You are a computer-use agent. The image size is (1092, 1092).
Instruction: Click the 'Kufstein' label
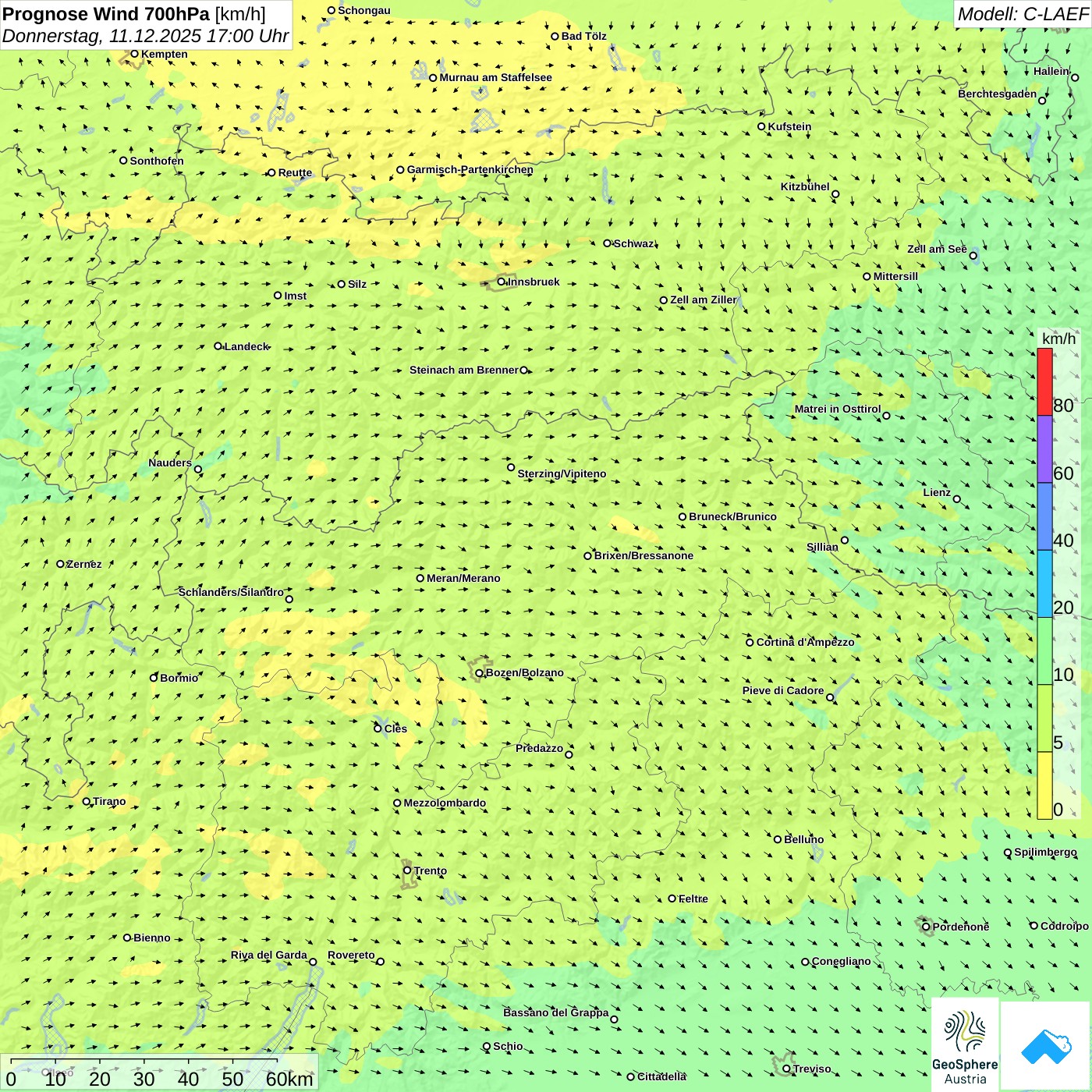click(789, 126)
